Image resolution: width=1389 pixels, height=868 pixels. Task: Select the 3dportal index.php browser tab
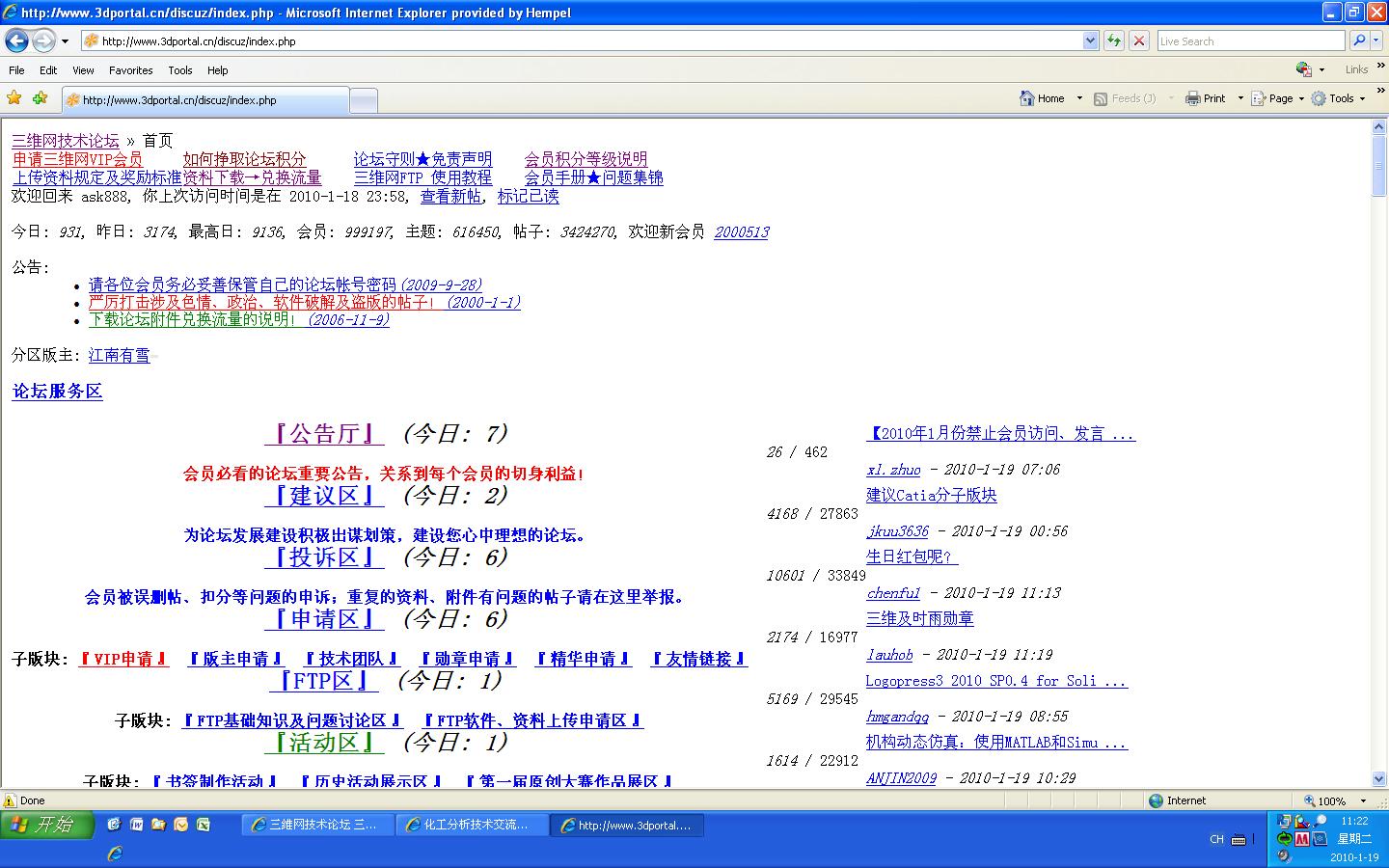(204, 100)
